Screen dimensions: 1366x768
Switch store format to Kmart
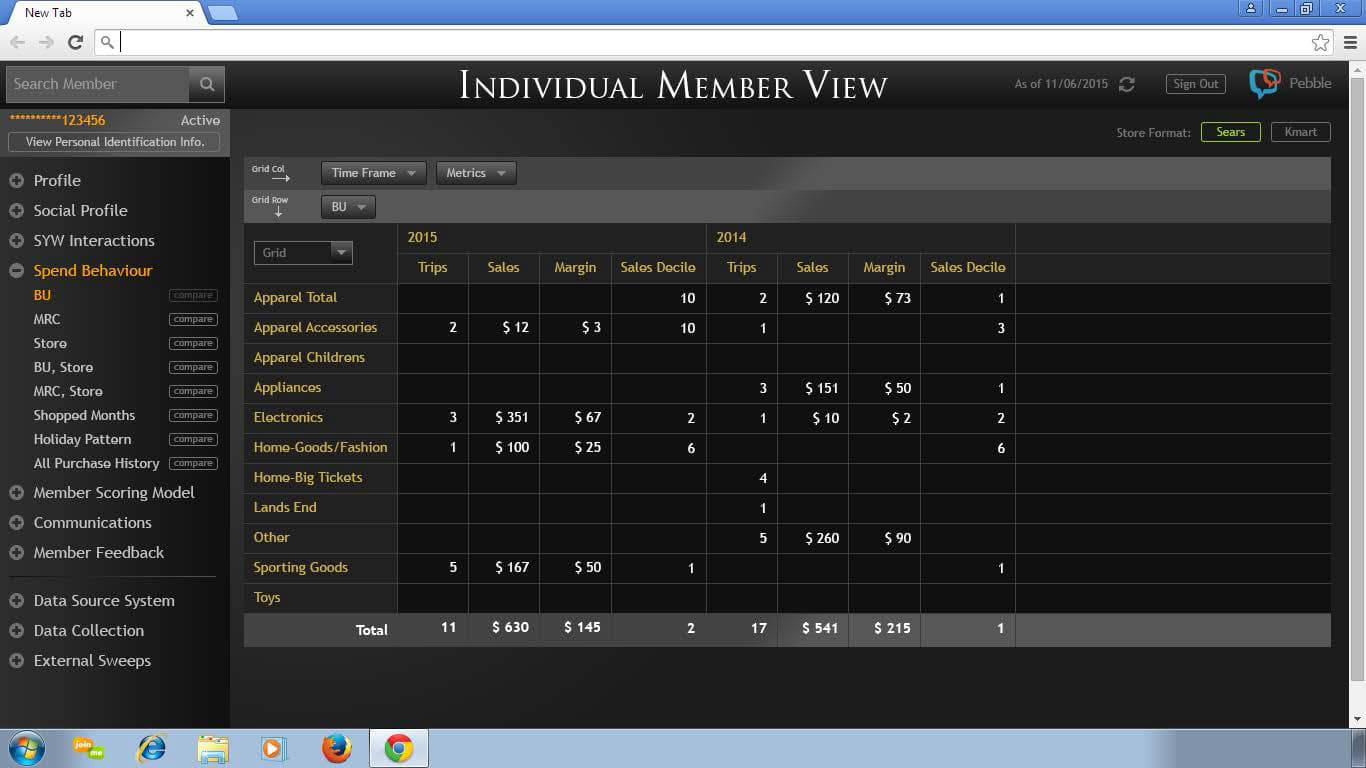point(1300,132)
